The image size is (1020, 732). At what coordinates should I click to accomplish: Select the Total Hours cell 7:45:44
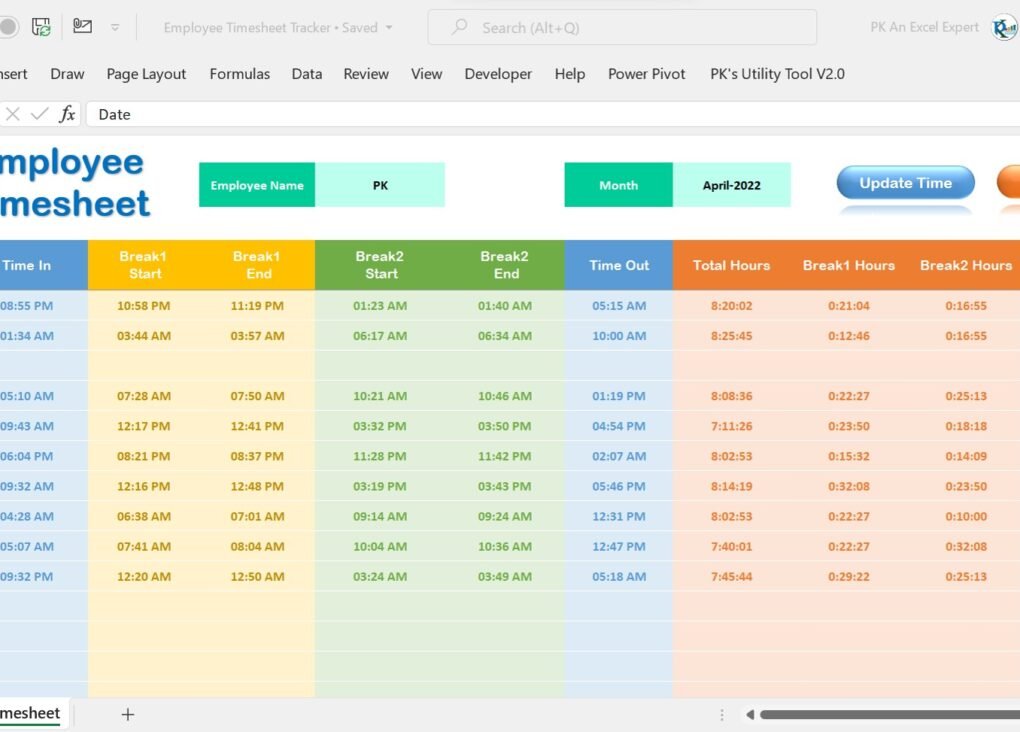(x=731, y=576)
